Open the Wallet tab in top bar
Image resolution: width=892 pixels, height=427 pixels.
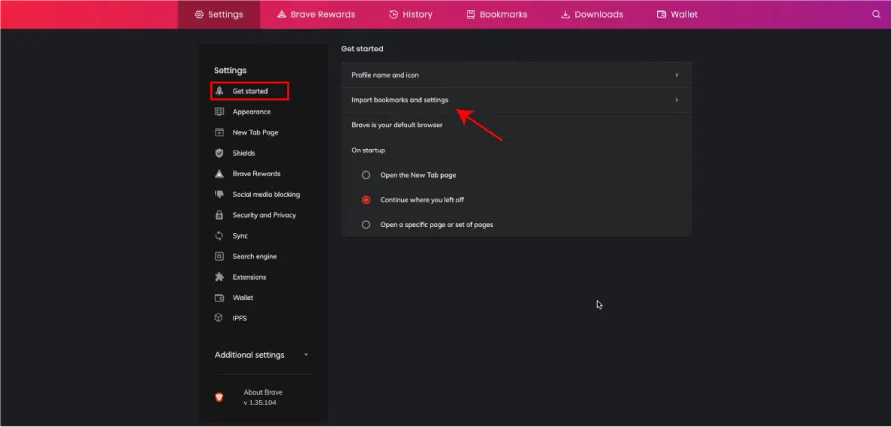pos(677,15)
